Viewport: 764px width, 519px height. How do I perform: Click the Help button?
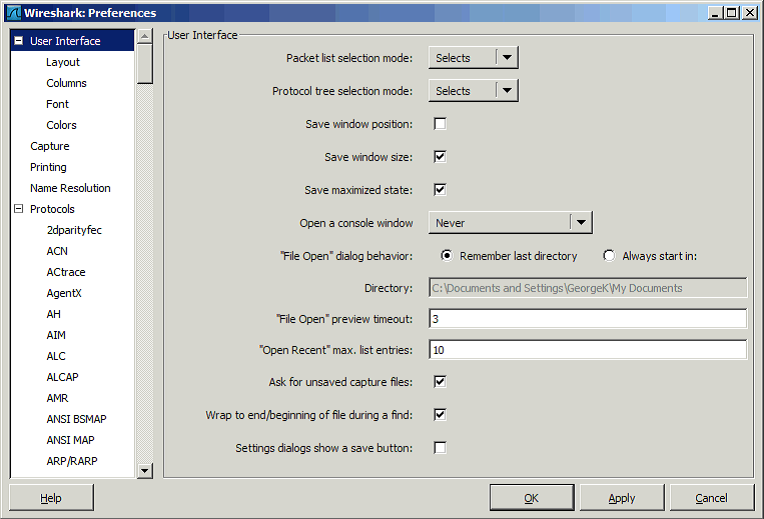[51, 498]
